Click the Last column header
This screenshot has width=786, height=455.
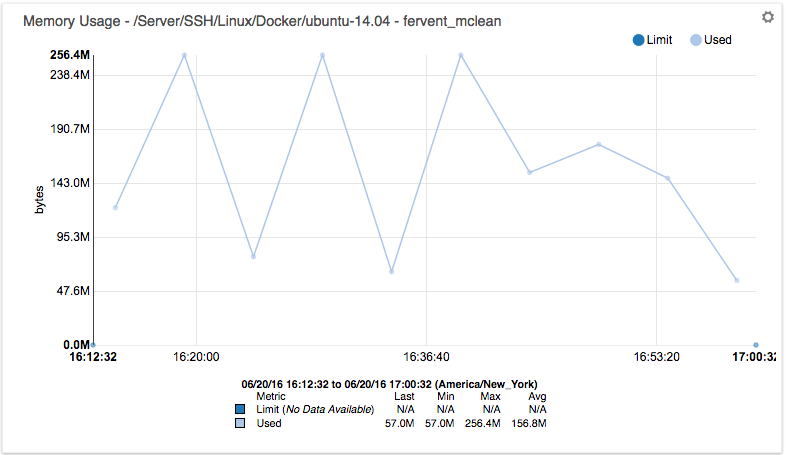[404, 396]
